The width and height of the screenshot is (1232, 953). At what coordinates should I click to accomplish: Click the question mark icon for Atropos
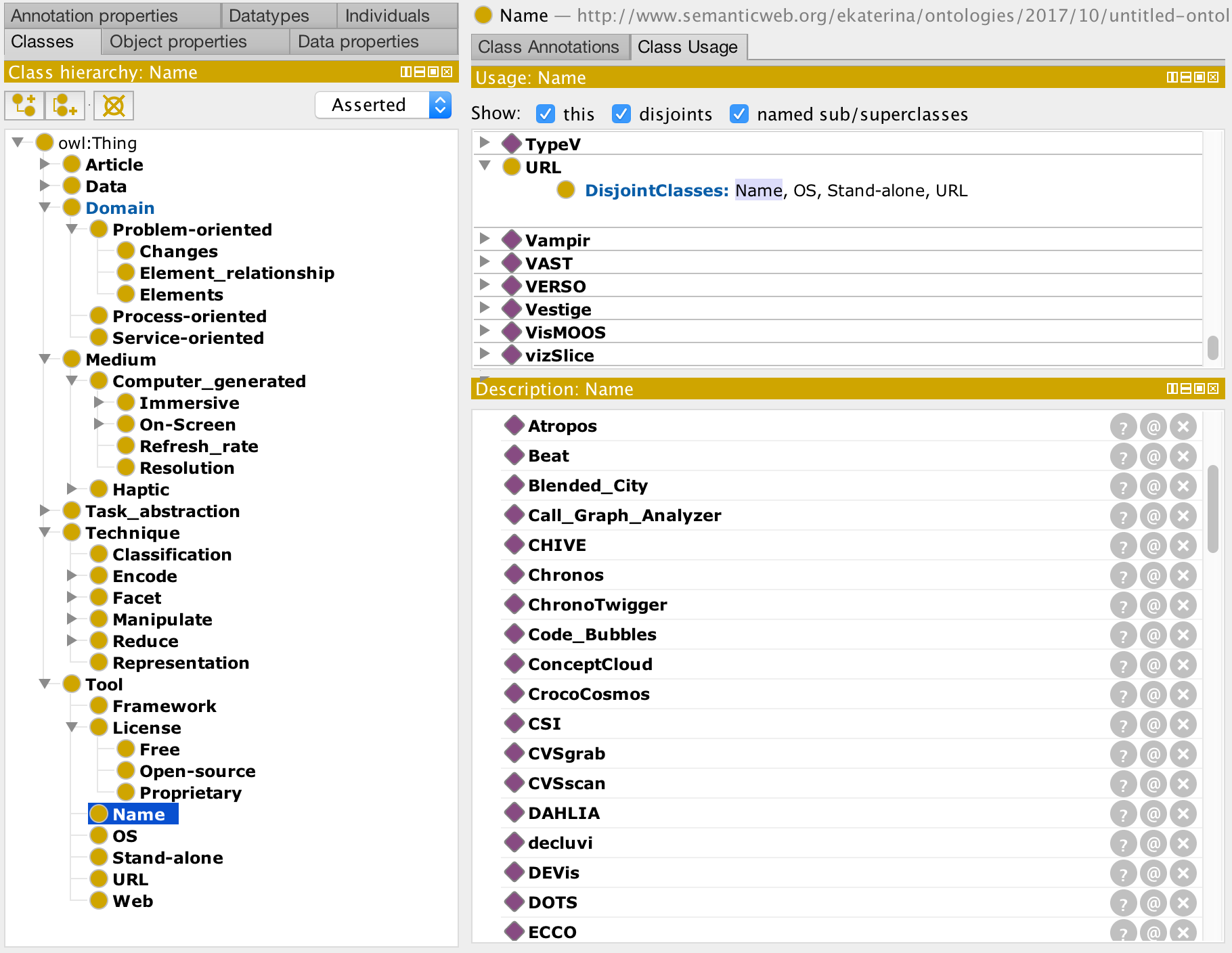coord(1123,427)
